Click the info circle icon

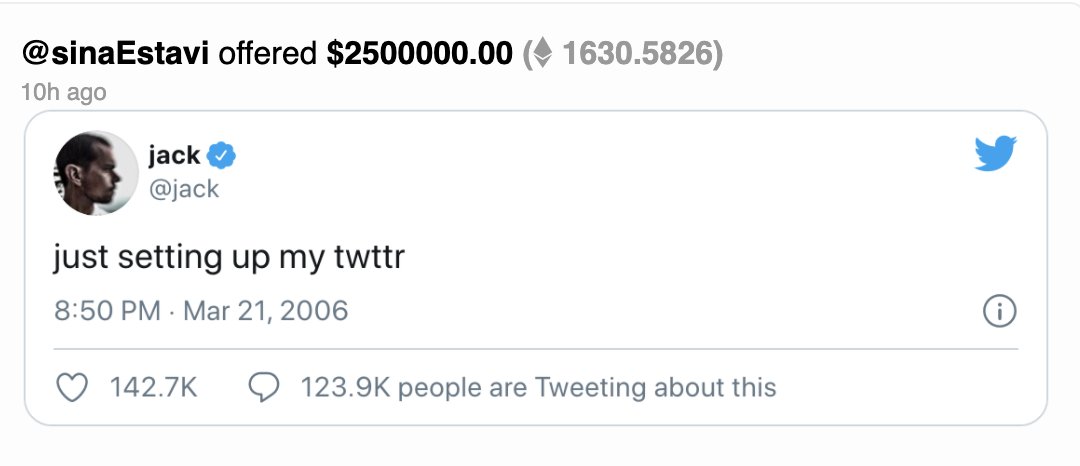(x=999, y=312)
